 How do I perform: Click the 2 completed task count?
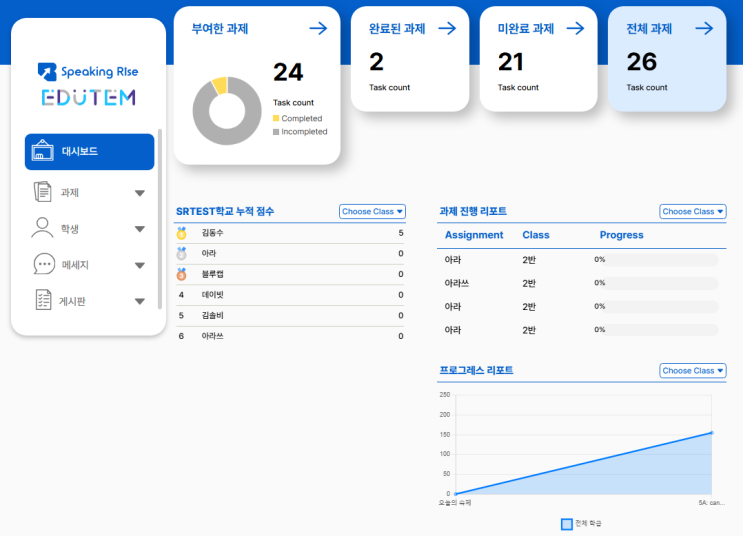point(376,62)
